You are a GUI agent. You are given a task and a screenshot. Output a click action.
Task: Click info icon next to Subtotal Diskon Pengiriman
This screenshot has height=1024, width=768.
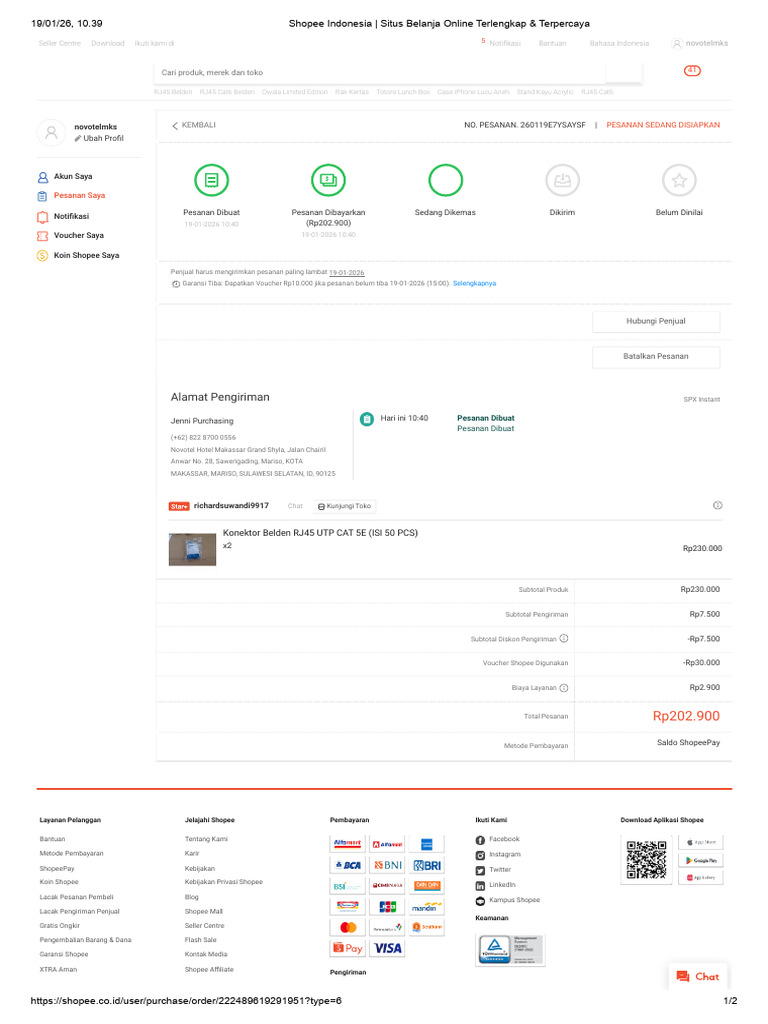564,639
